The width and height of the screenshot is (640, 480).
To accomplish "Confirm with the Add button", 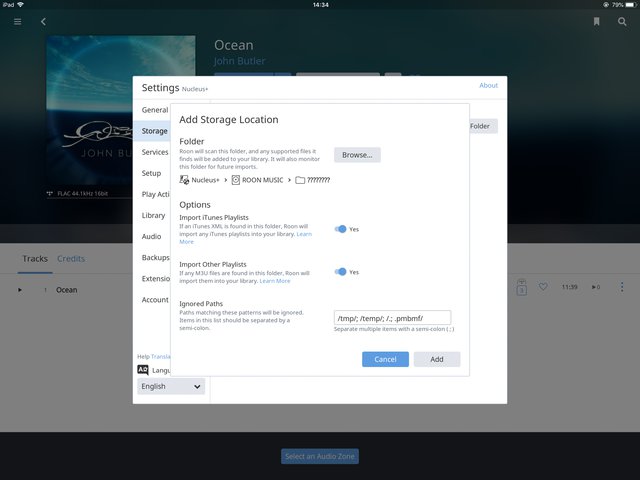I will point(437,359).
